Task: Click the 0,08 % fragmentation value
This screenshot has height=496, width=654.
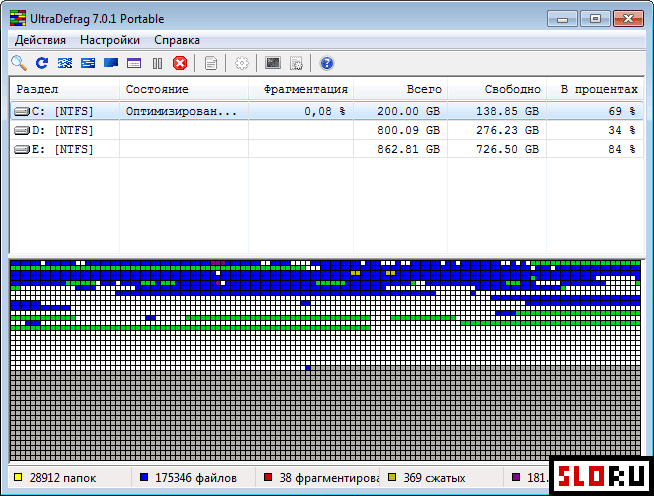Action: 324,111
